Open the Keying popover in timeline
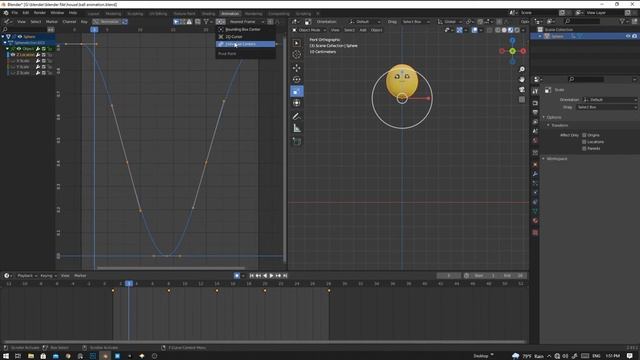Image resolution: width=640 pixels, height=360 pixels. click(48, 276)
